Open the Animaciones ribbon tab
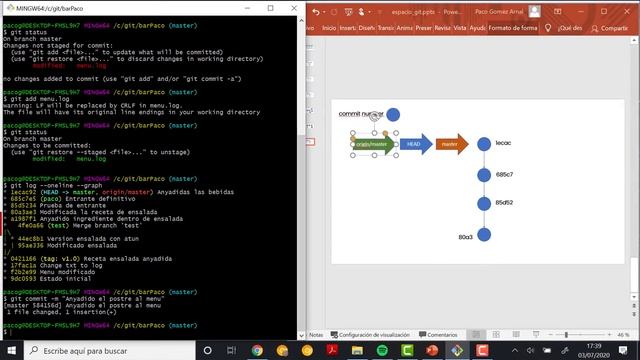The height and width of the screenshot is (360, 640). 404,28
